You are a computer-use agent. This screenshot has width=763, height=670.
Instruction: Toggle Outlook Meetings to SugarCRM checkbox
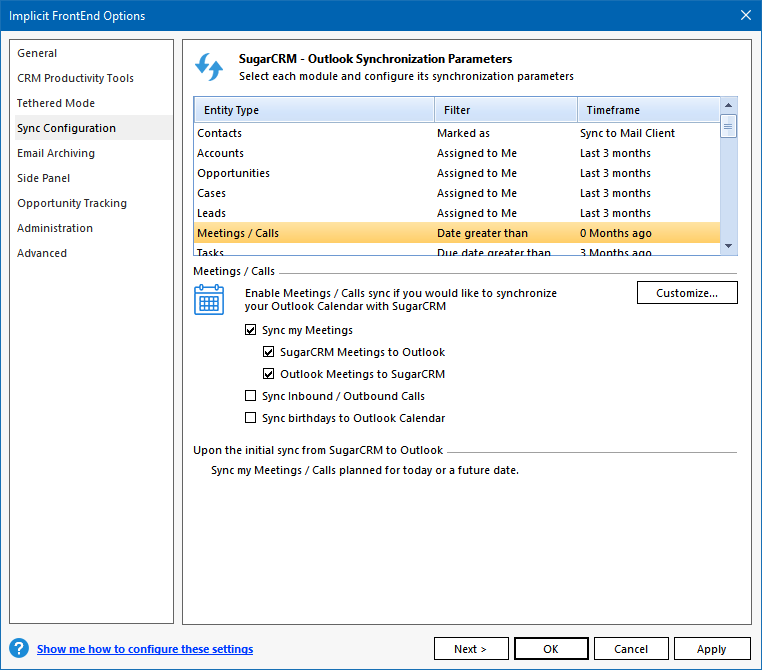269,374
